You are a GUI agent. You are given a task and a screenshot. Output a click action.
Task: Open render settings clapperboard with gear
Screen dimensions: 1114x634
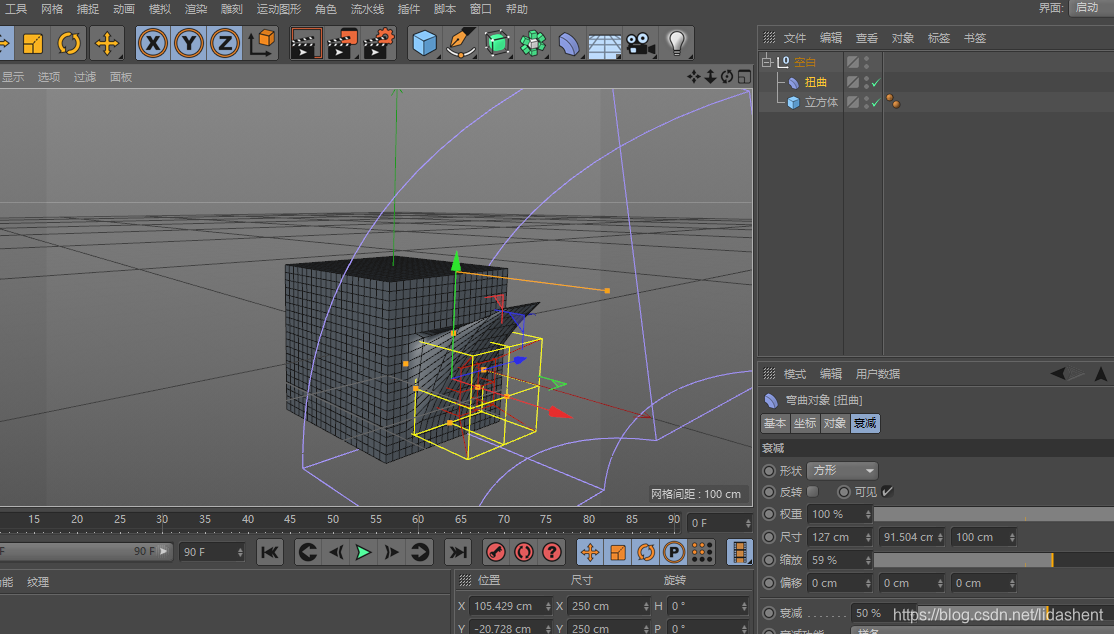click(378, 43)
